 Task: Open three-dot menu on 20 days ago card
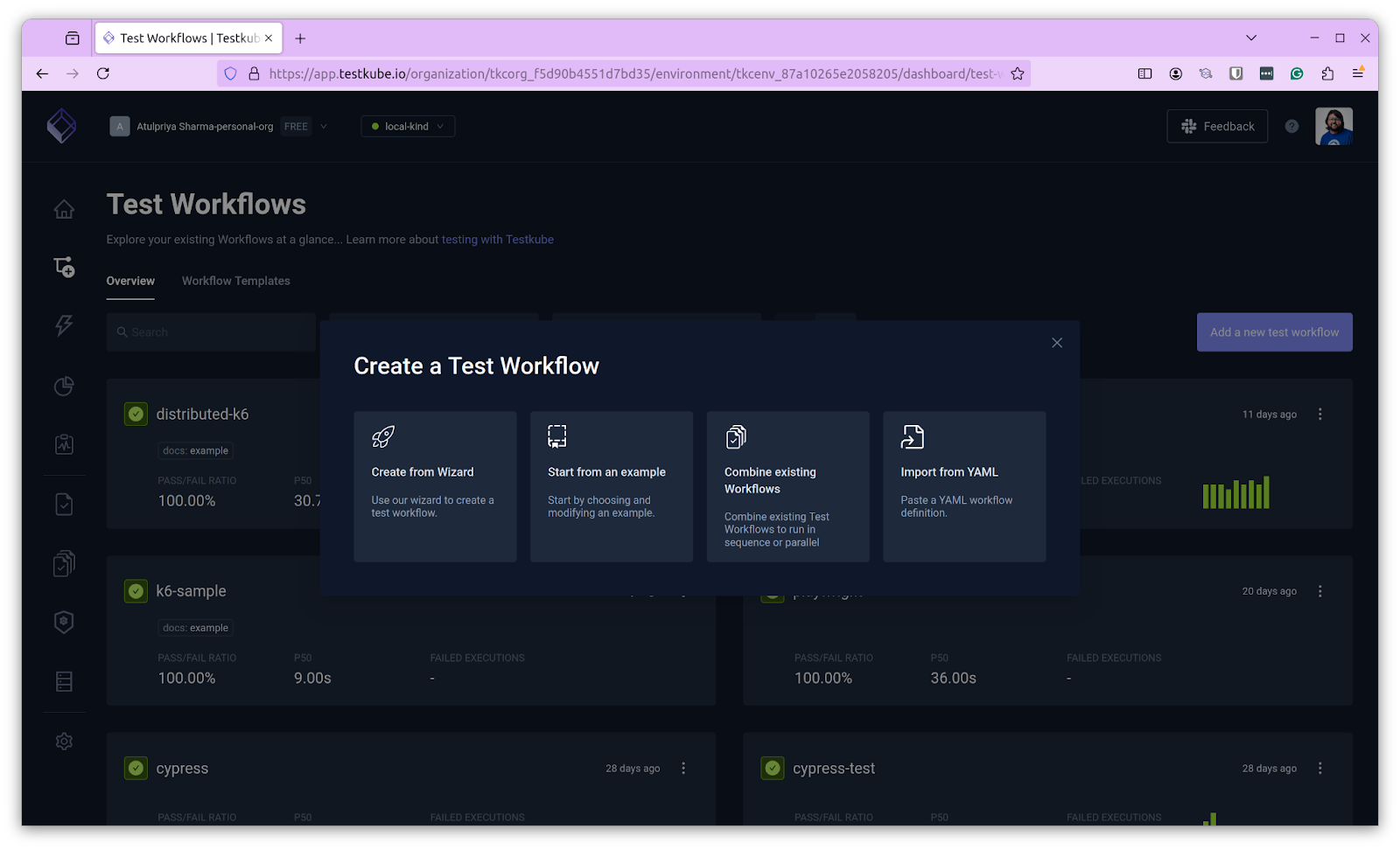[1320, 591]
